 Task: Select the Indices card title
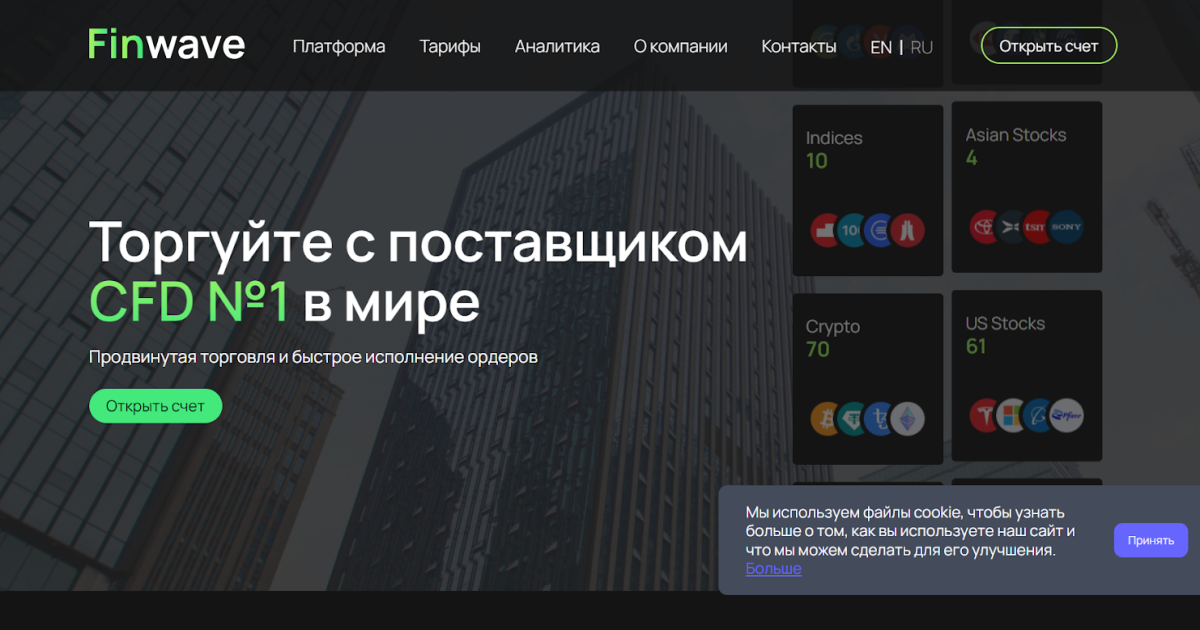(834, 138)
